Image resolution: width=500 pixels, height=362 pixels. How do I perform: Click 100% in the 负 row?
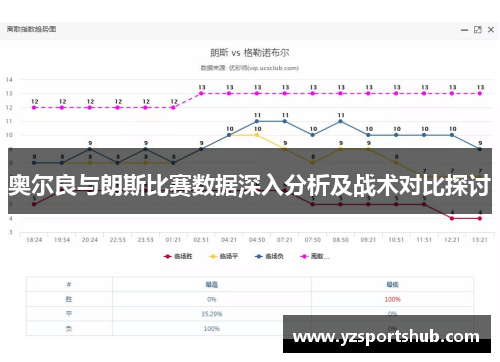click(212, 329)
